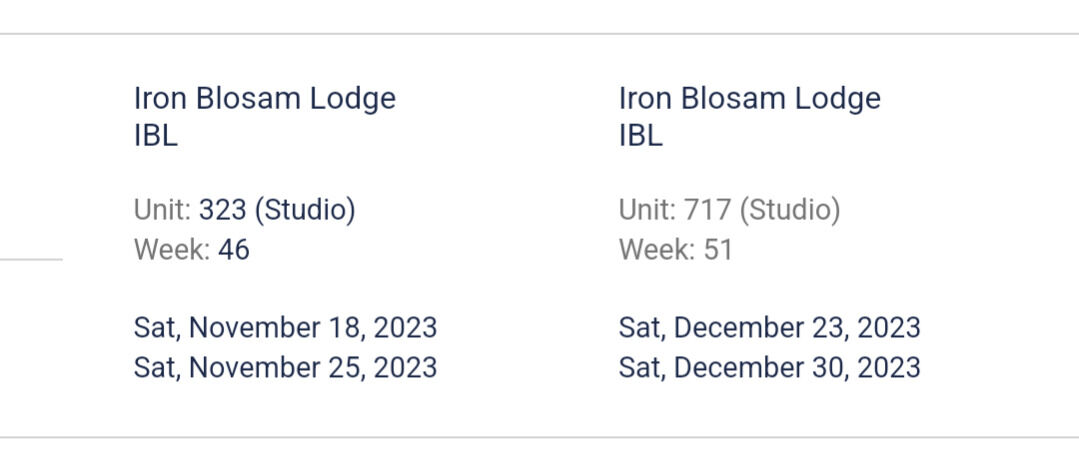Click the (Studio) label beside unit 717

[x=790, y=210]
